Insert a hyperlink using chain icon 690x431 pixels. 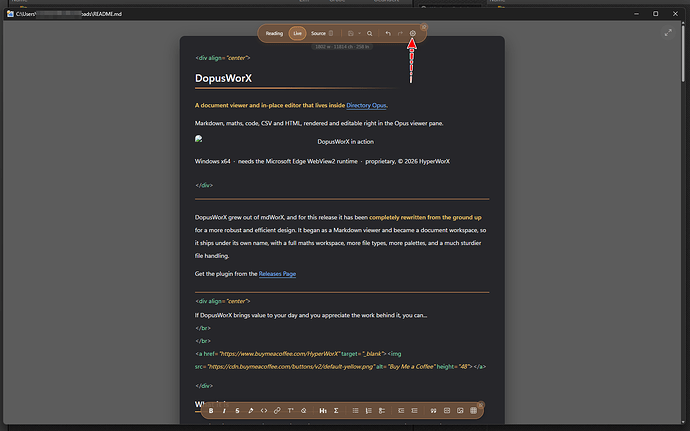[x=277, y=410]
